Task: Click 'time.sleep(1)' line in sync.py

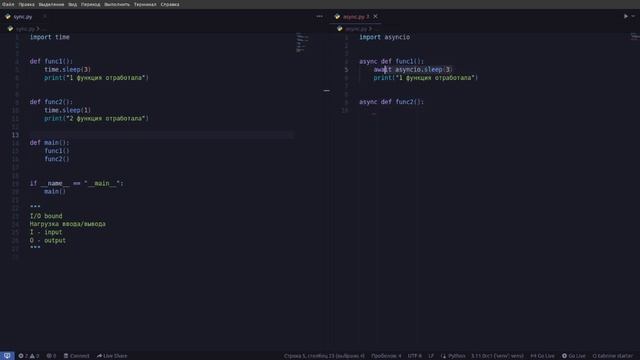Action: (67, 110)
